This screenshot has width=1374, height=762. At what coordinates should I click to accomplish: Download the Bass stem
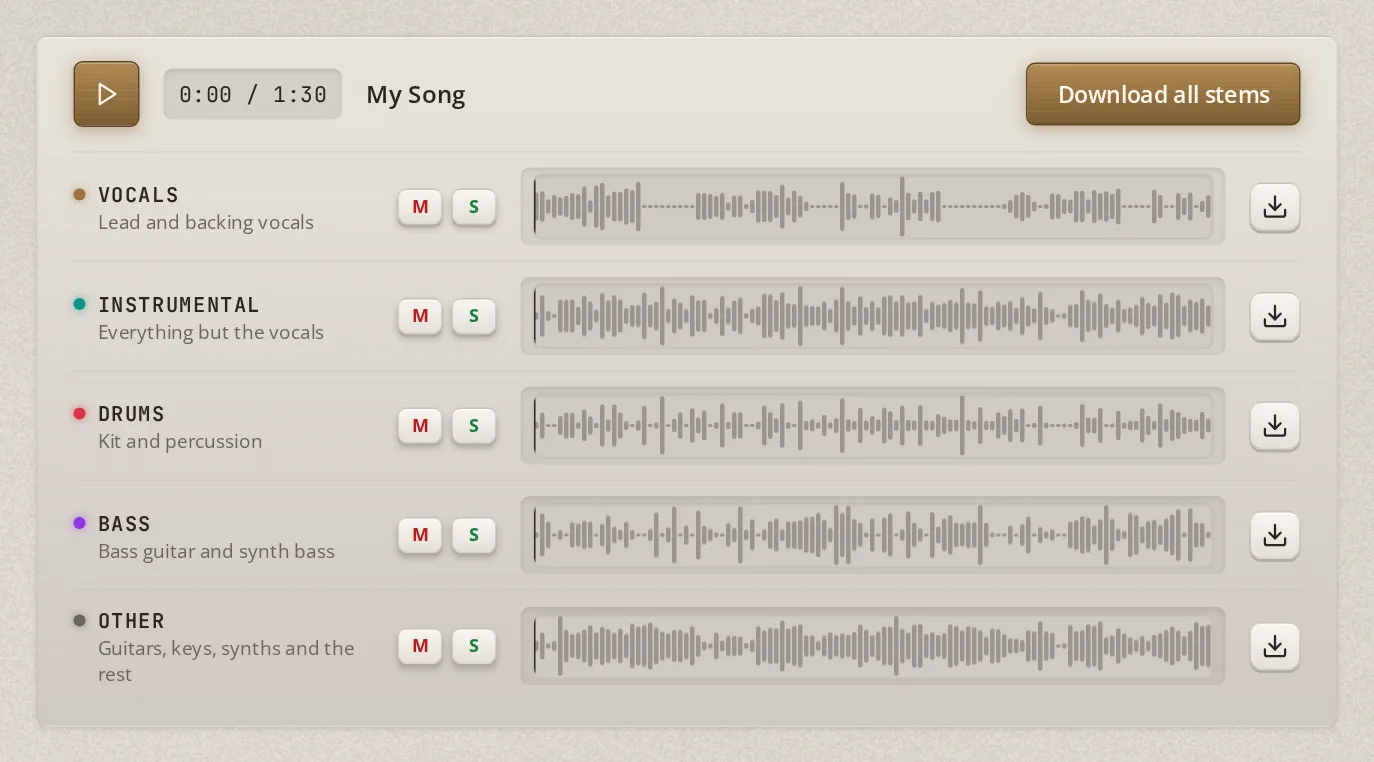tap(1275, 535)
